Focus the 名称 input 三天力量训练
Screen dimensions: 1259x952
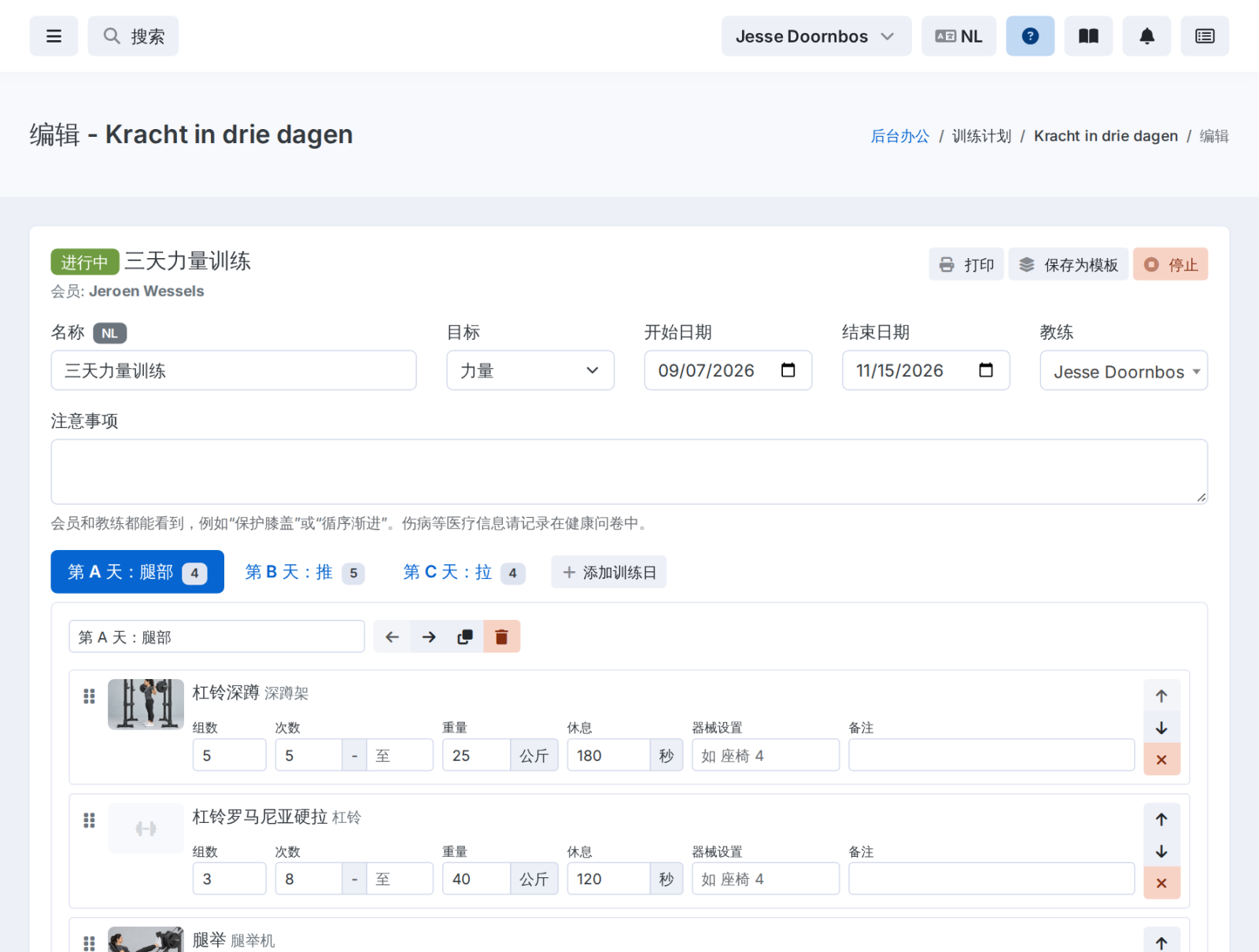(234, 371)
